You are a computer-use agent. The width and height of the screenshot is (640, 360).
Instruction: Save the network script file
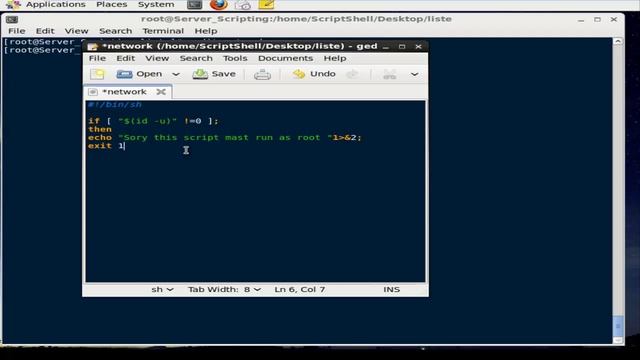coord(214,74)
